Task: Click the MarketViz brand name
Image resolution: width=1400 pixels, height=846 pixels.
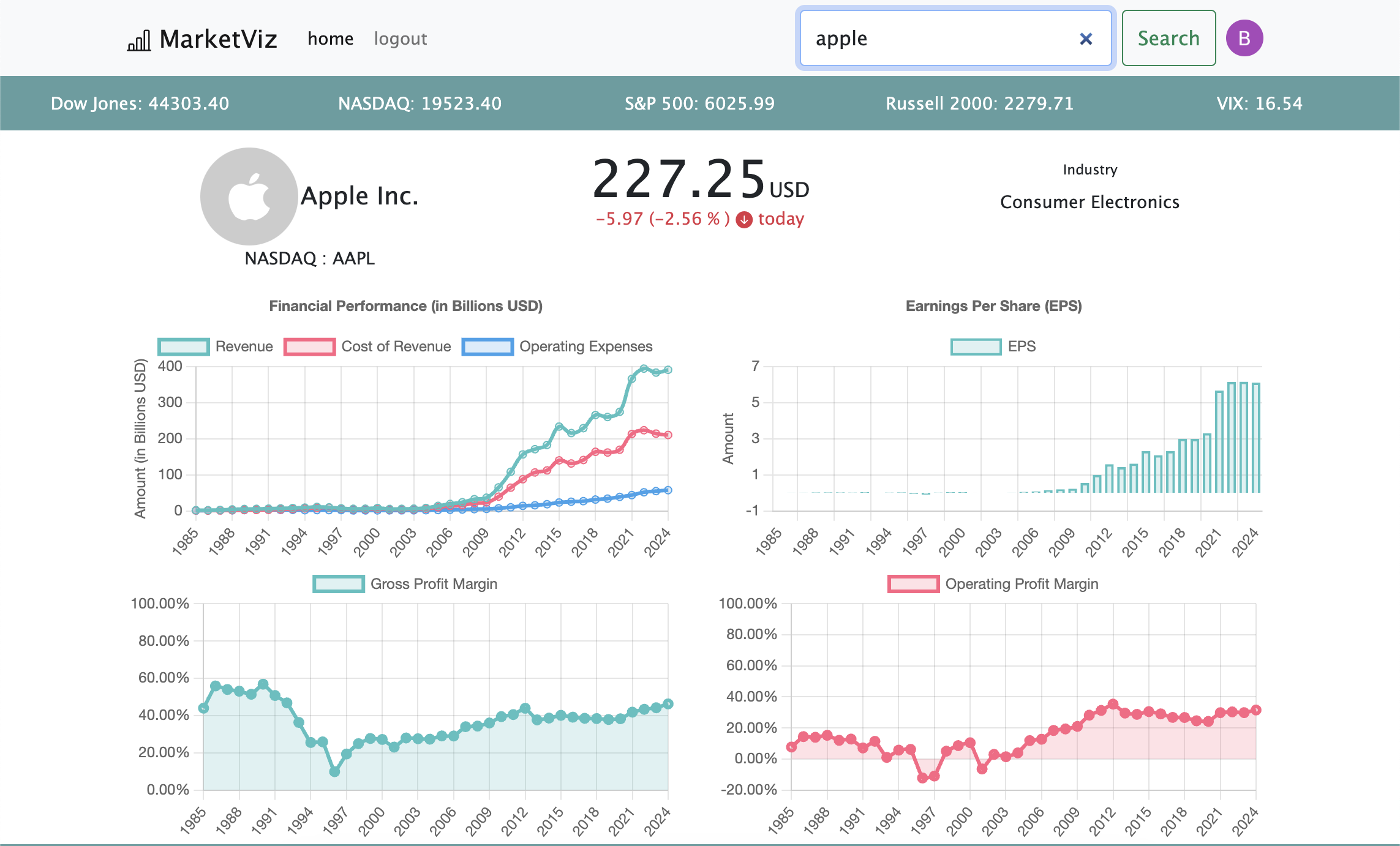Action: (x=218, y=39)
